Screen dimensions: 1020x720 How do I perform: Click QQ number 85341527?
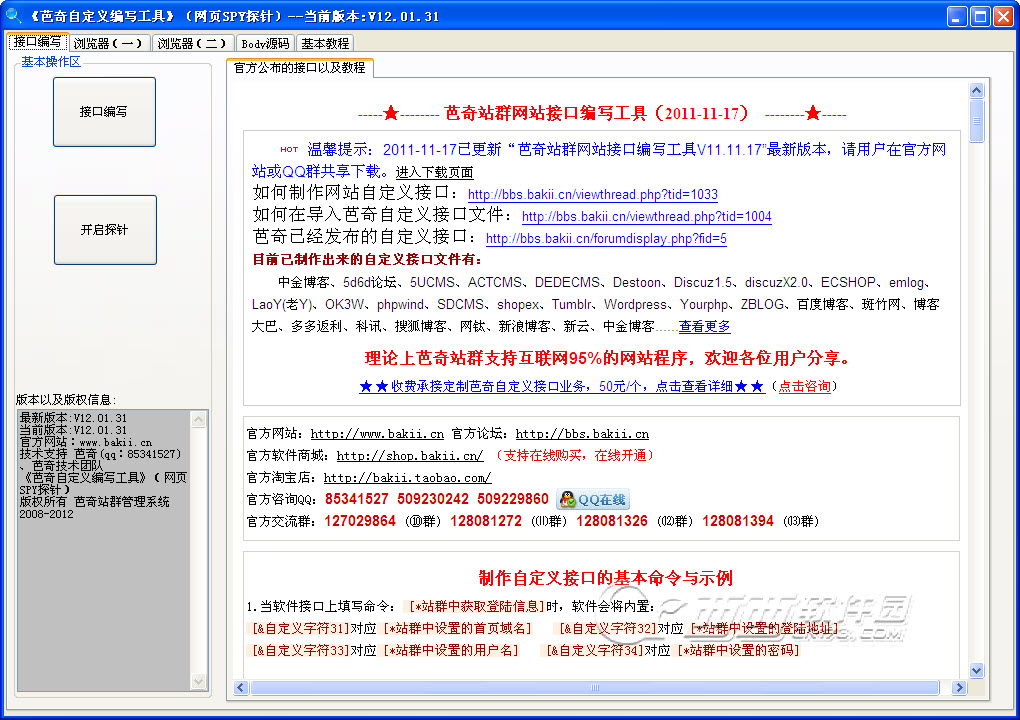(x=356, y=500)
